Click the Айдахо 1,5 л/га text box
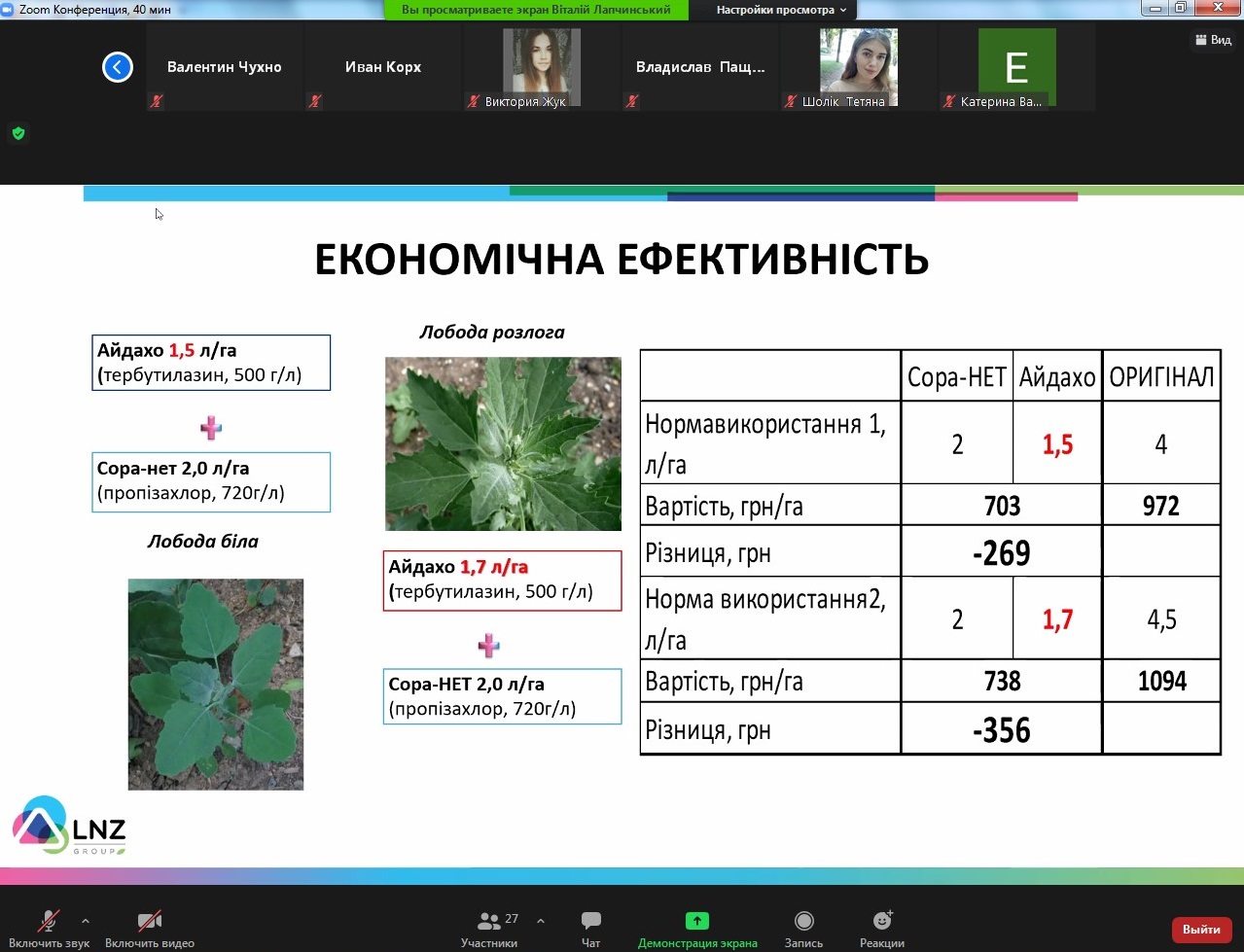This screenshot has height=952, width=1244. click(211, 363)
